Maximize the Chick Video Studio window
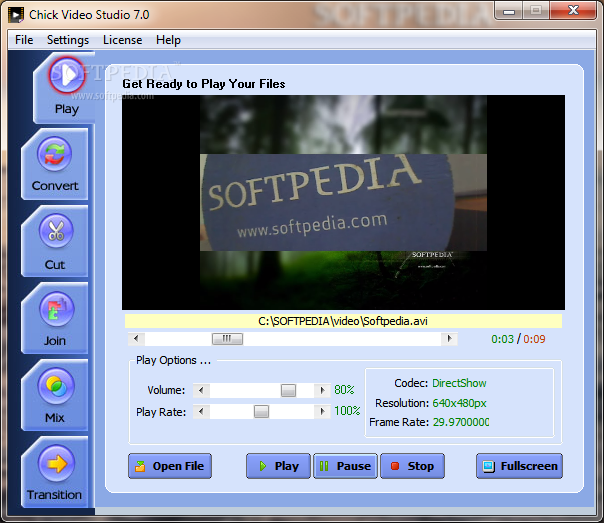The height and width of the screenshot is (523, 604). (535, 11)
